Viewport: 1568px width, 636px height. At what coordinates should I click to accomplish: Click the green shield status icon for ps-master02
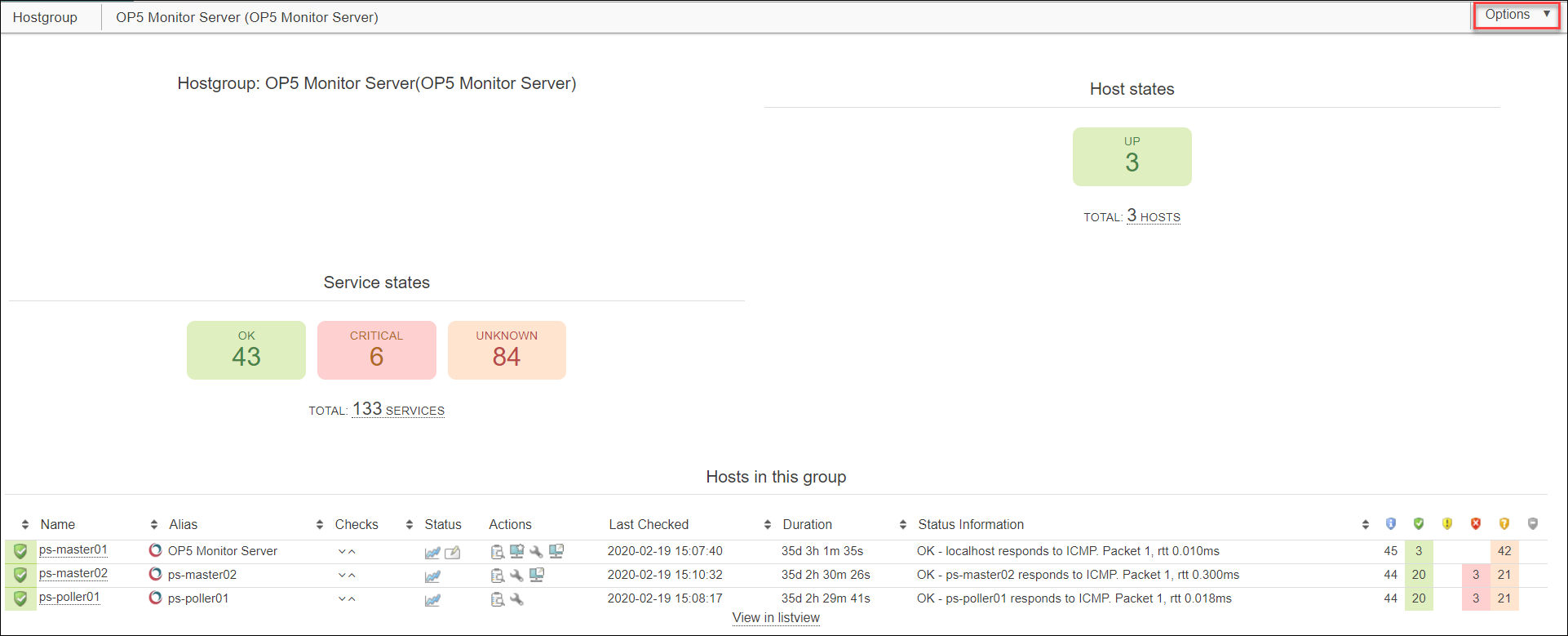click(20, 575)
